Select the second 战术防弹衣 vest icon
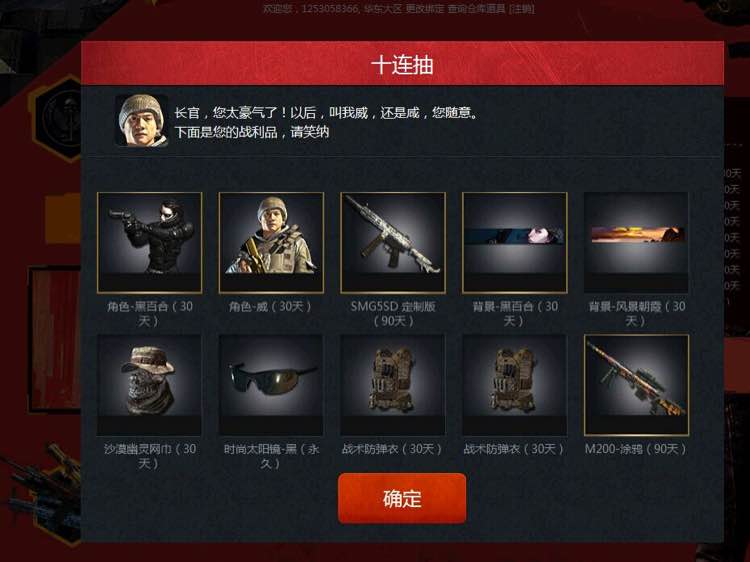 pyautogui.click(x=515, y=385)
